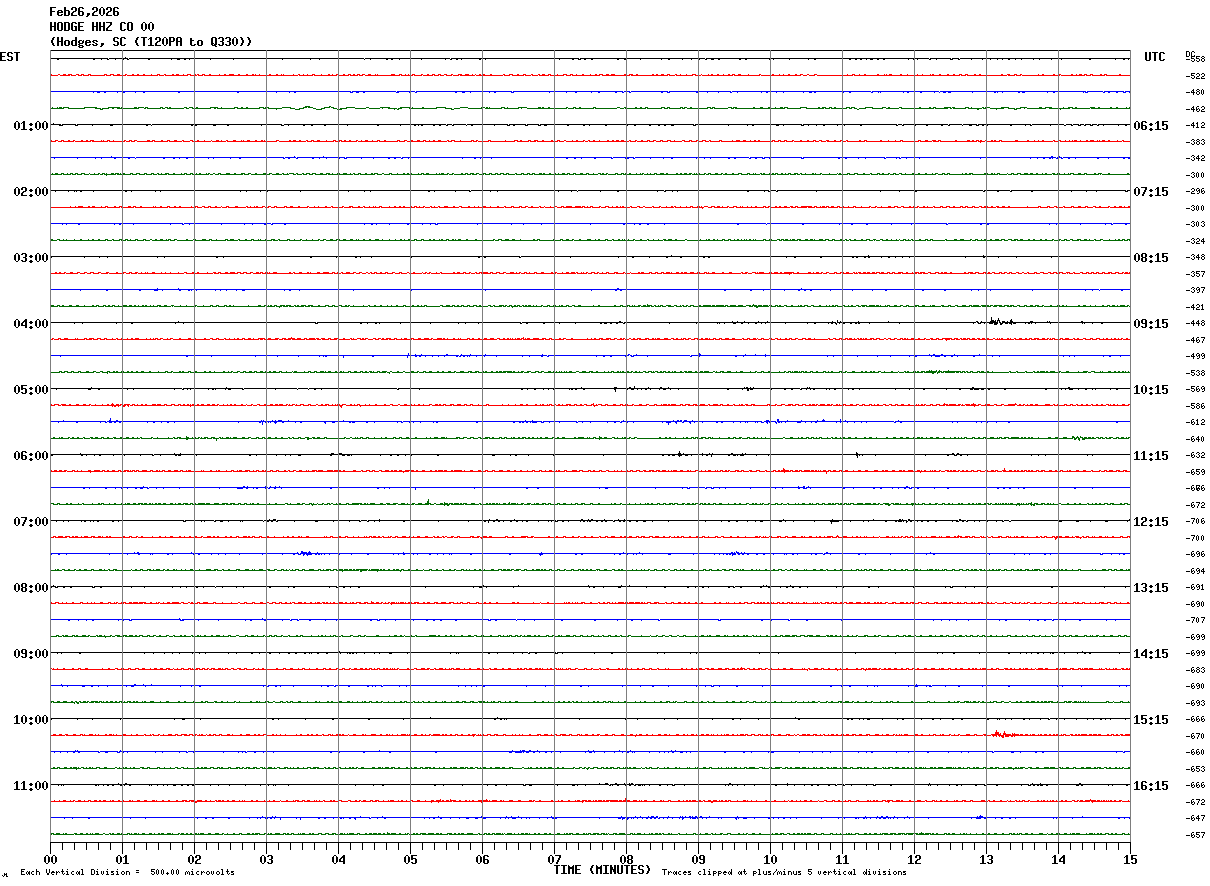Click the -558 DC offset value
Screen dimensions: 1210x886
[x=1196, y=60]
